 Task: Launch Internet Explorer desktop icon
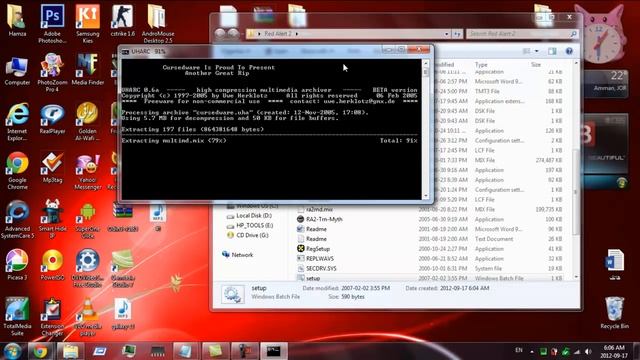(17, 121)
